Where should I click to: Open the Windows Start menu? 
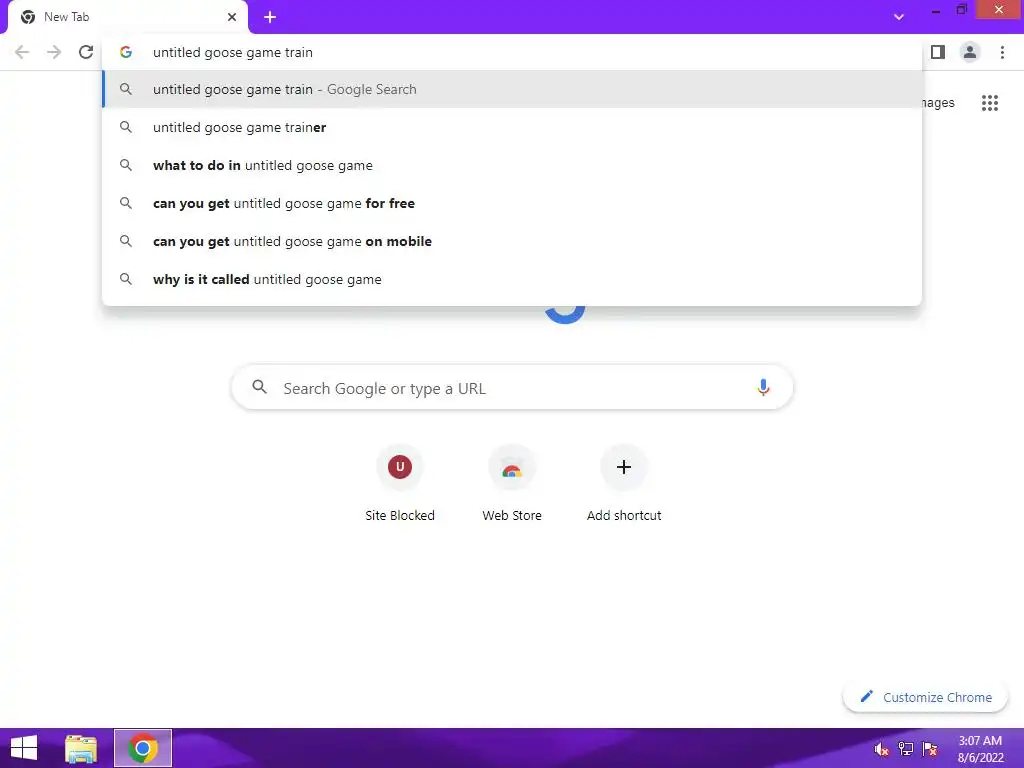pos(24,748)
